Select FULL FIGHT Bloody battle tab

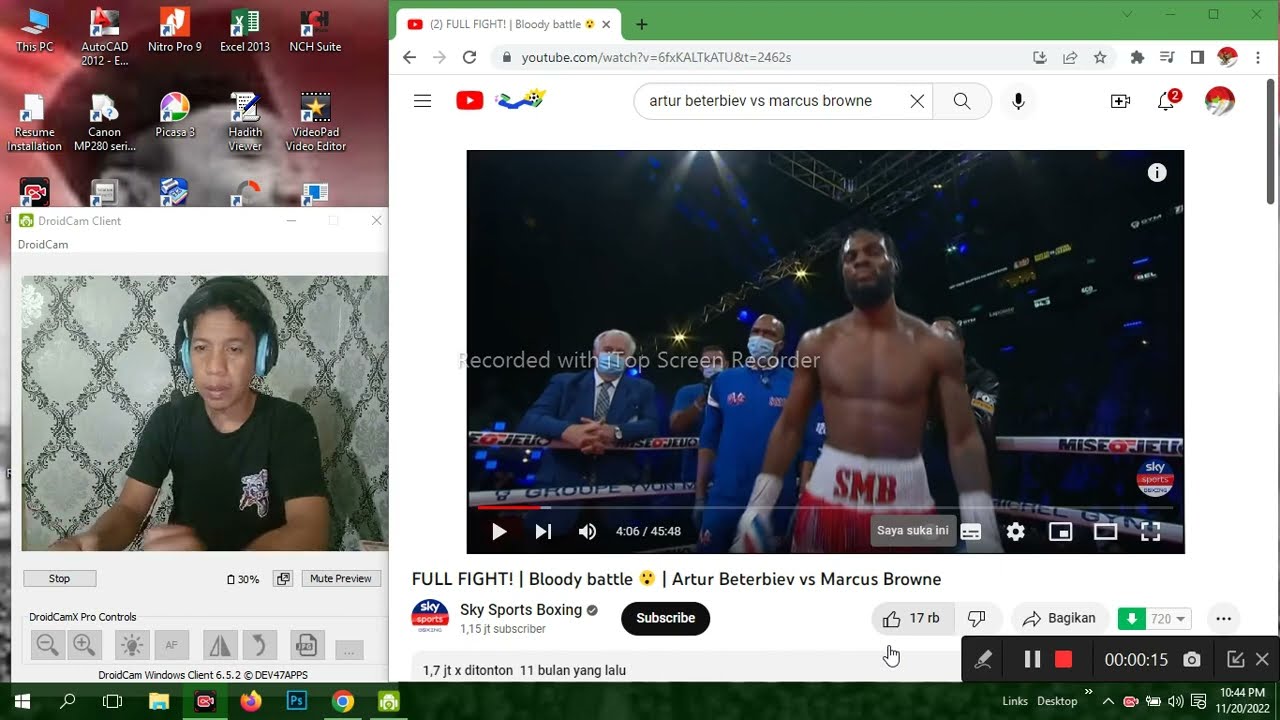[507, 25]
